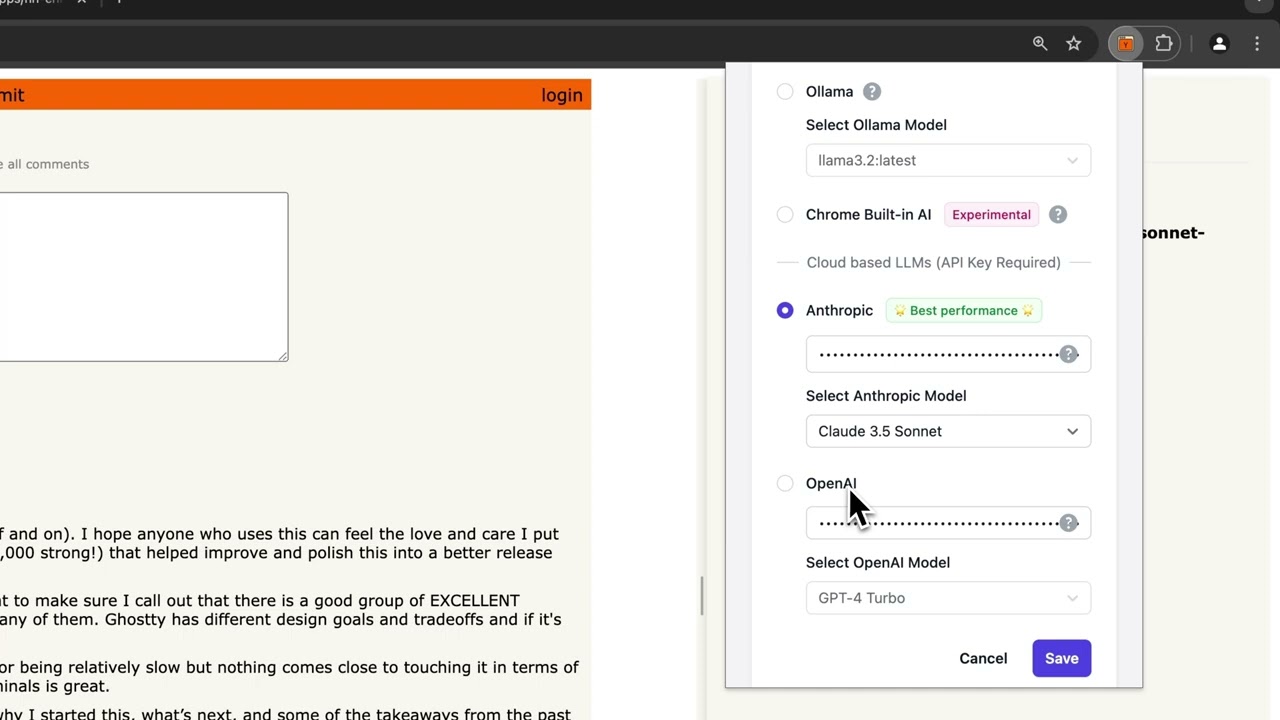Open the orange HN extension icon
This screenshot has width=1280, height=720.
click(x=1126, y=43)
